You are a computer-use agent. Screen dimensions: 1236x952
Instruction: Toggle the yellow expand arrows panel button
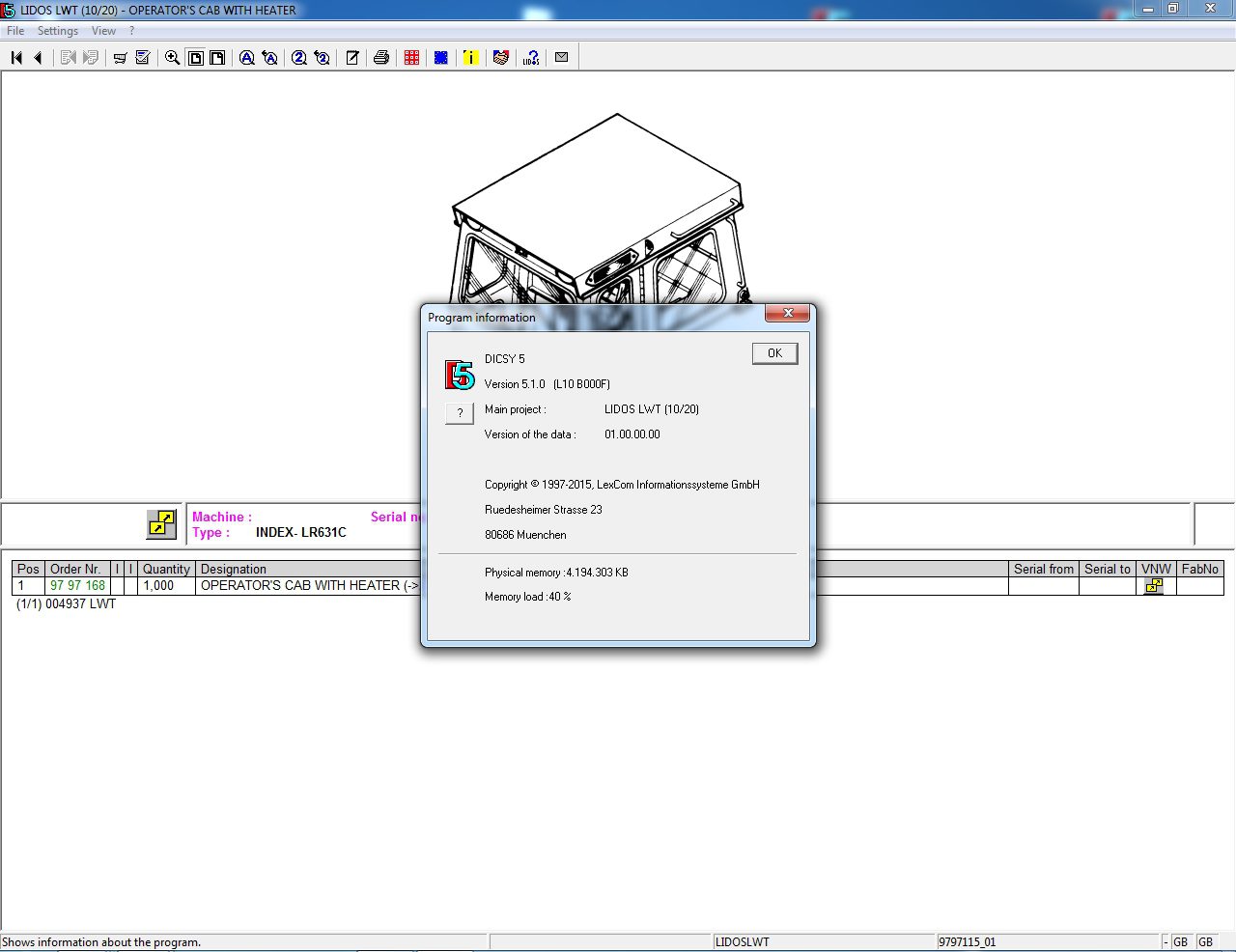click(161, 523)
